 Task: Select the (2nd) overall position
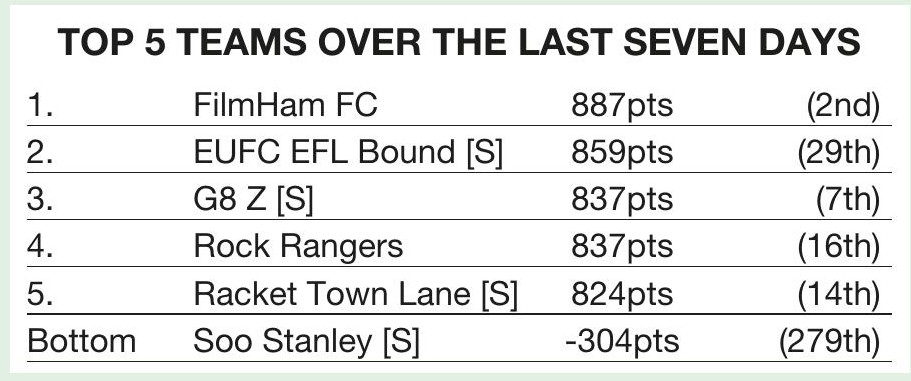843,106
